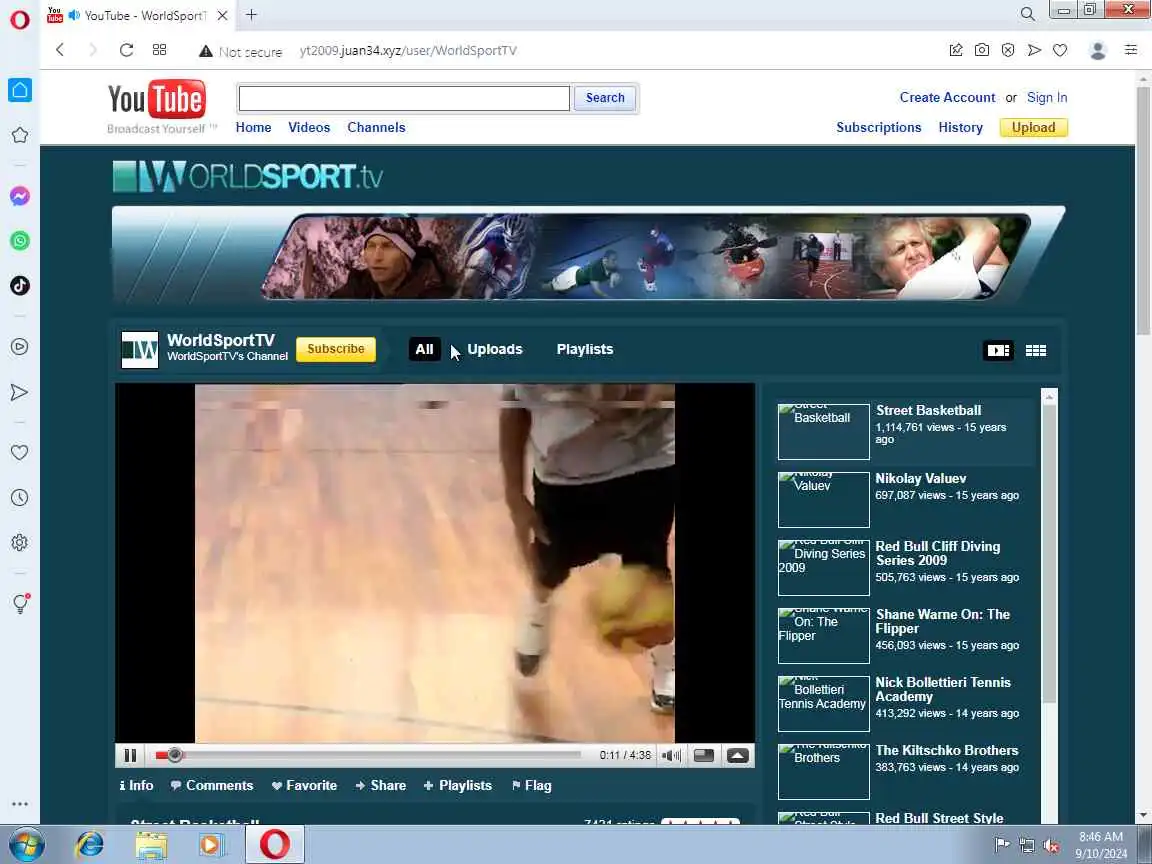Open The Kiltschko Brothers video

(946, 750)
